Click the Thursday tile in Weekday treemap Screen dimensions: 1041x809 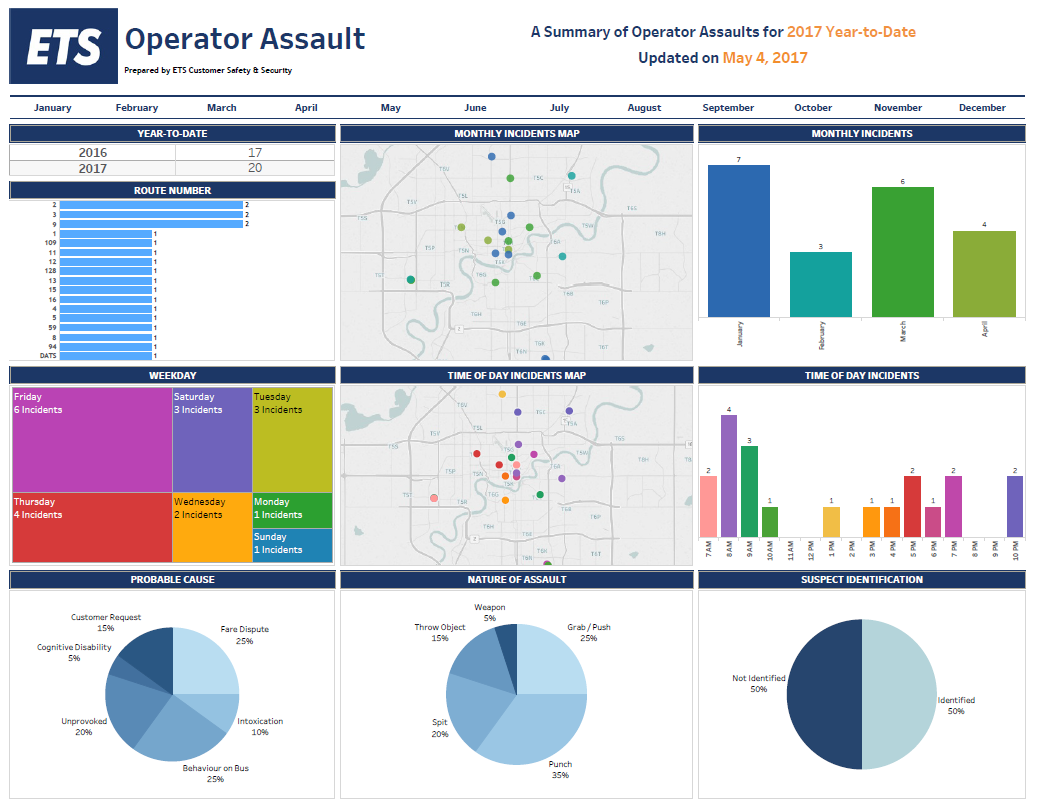tap(91, 527)
